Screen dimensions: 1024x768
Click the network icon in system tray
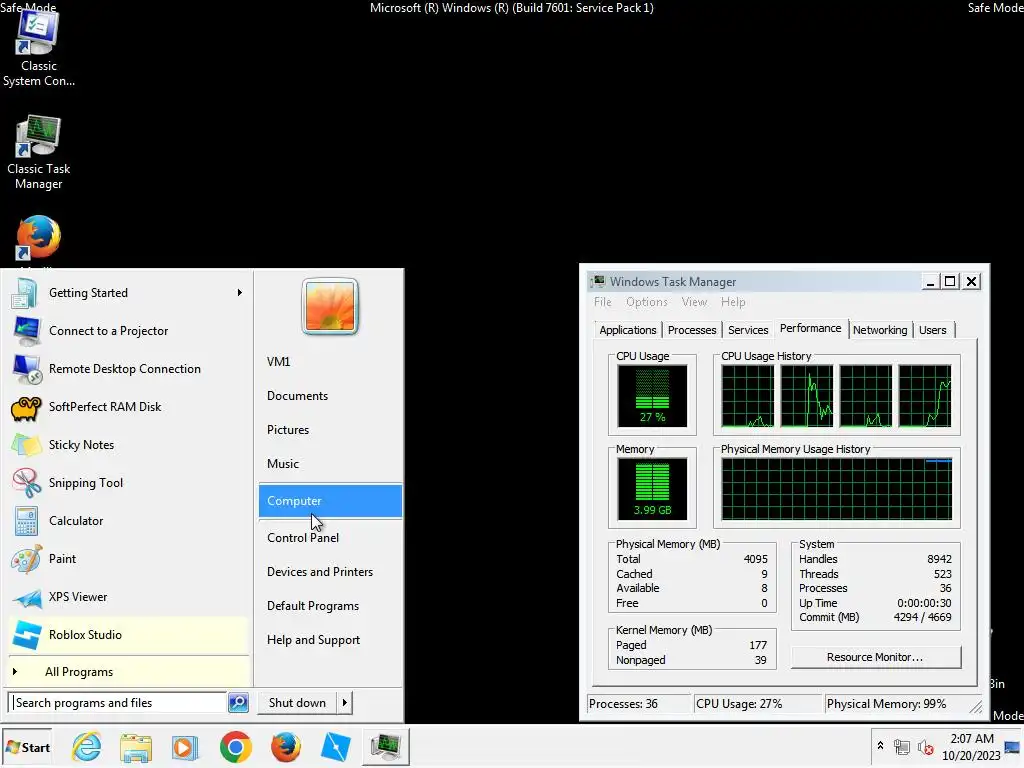pos(902,746)
